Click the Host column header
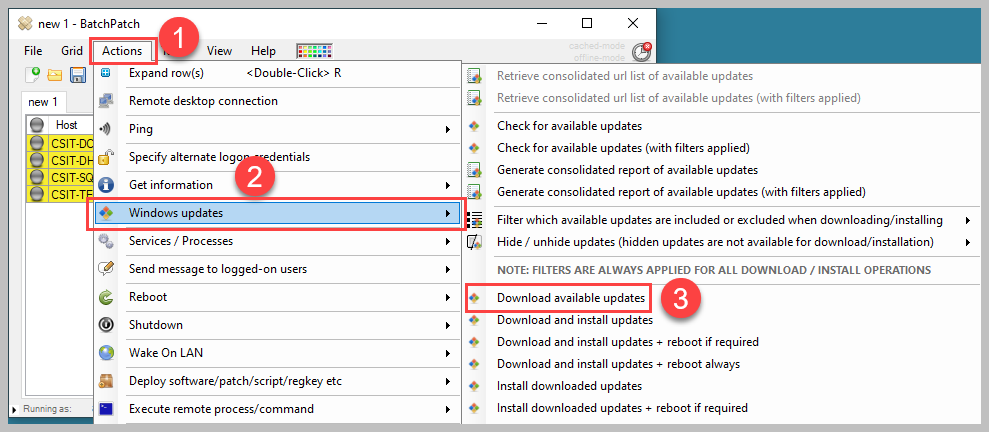 67,125
